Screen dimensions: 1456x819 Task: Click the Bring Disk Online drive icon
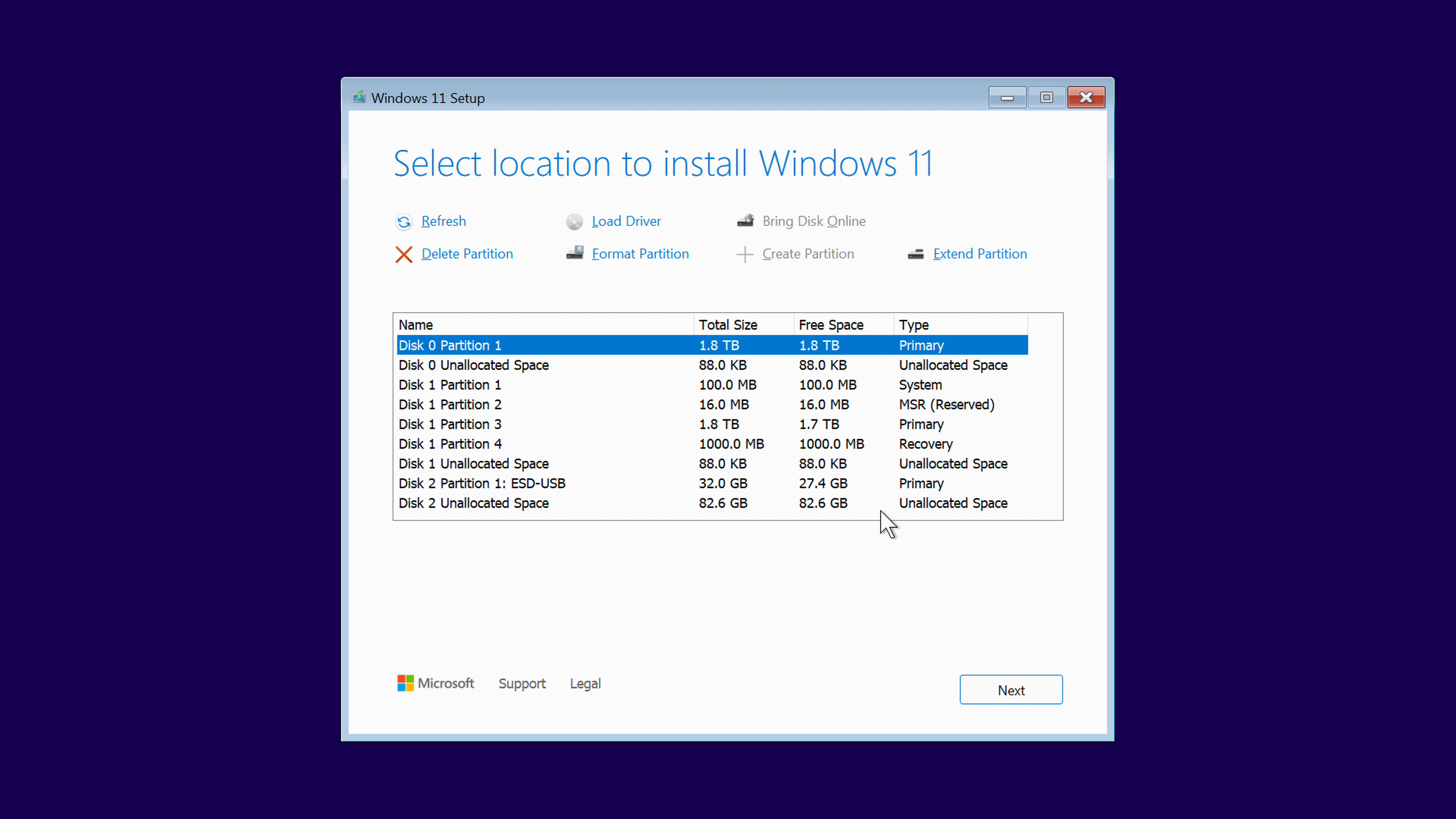coord(745,220)
